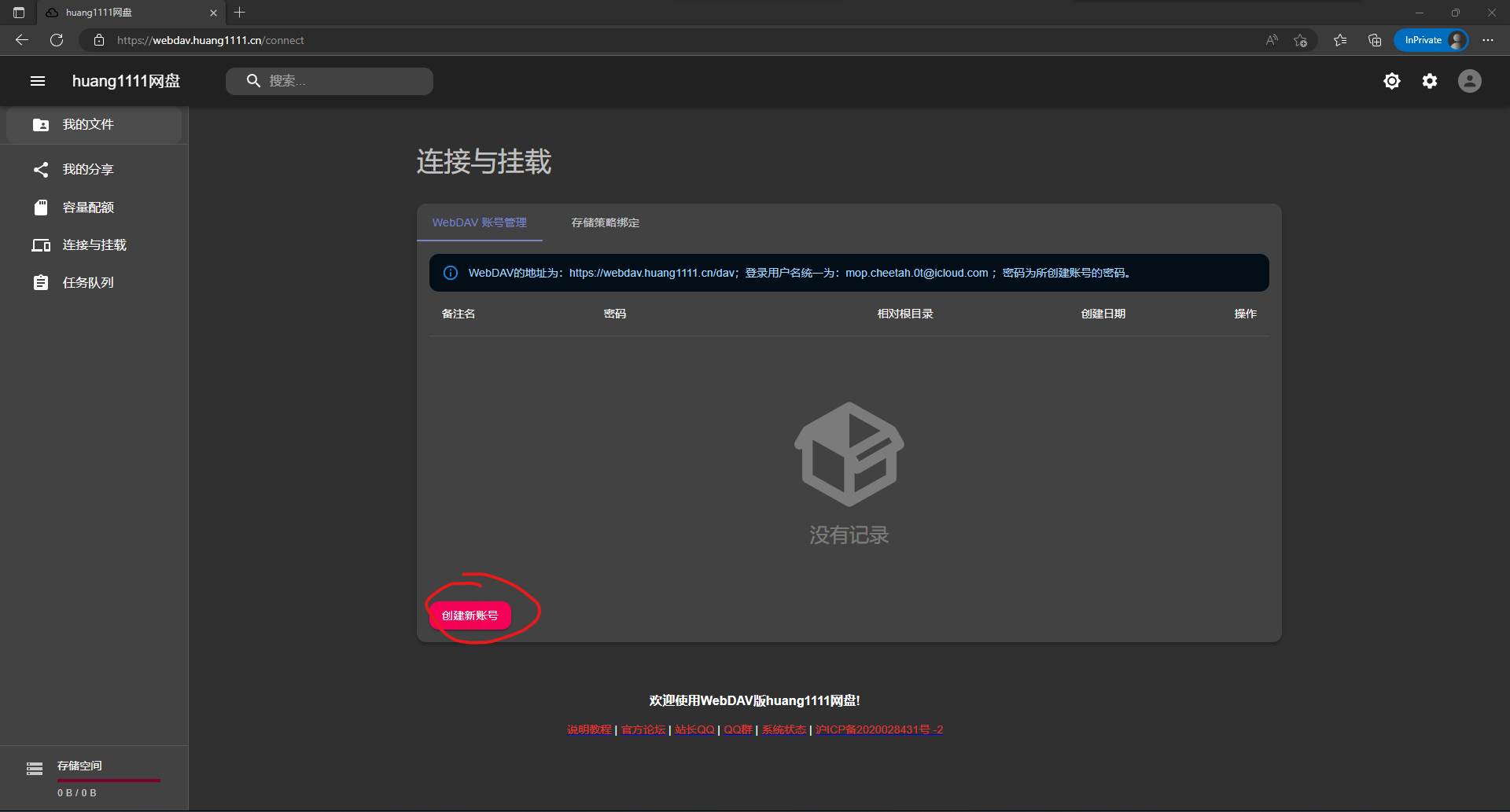Switch to 存储策略绑定 tab
The image size is (1510, 812).
[605, 223]
